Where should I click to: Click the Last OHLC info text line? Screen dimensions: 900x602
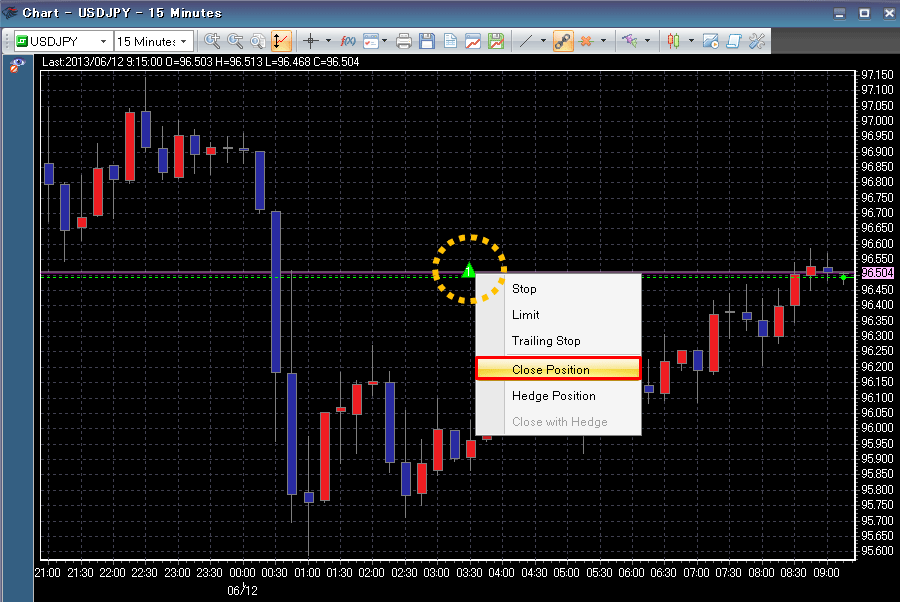(200, 61)
